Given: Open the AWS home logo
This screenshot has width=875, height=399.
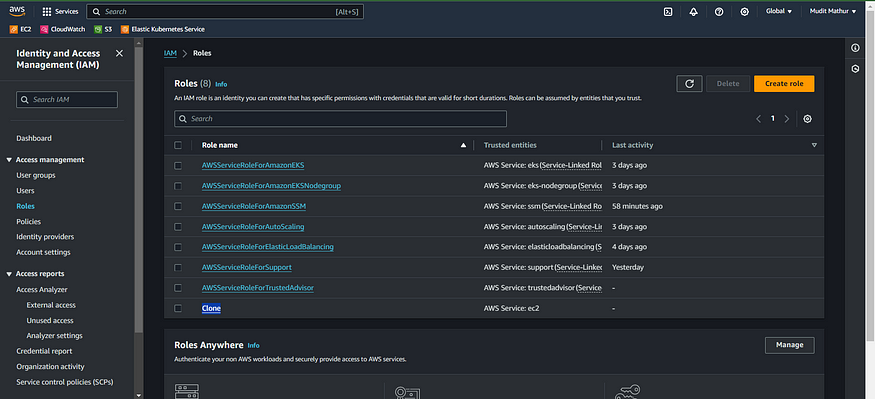Looking at the screenshot, I should coord(17,11).
